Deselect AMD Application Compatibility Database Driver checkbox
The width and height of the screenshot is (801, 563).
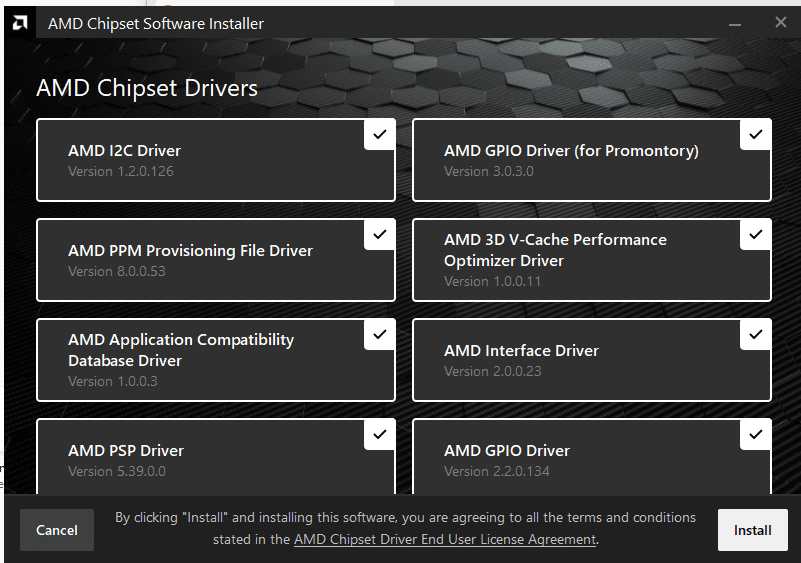point(380,335)
